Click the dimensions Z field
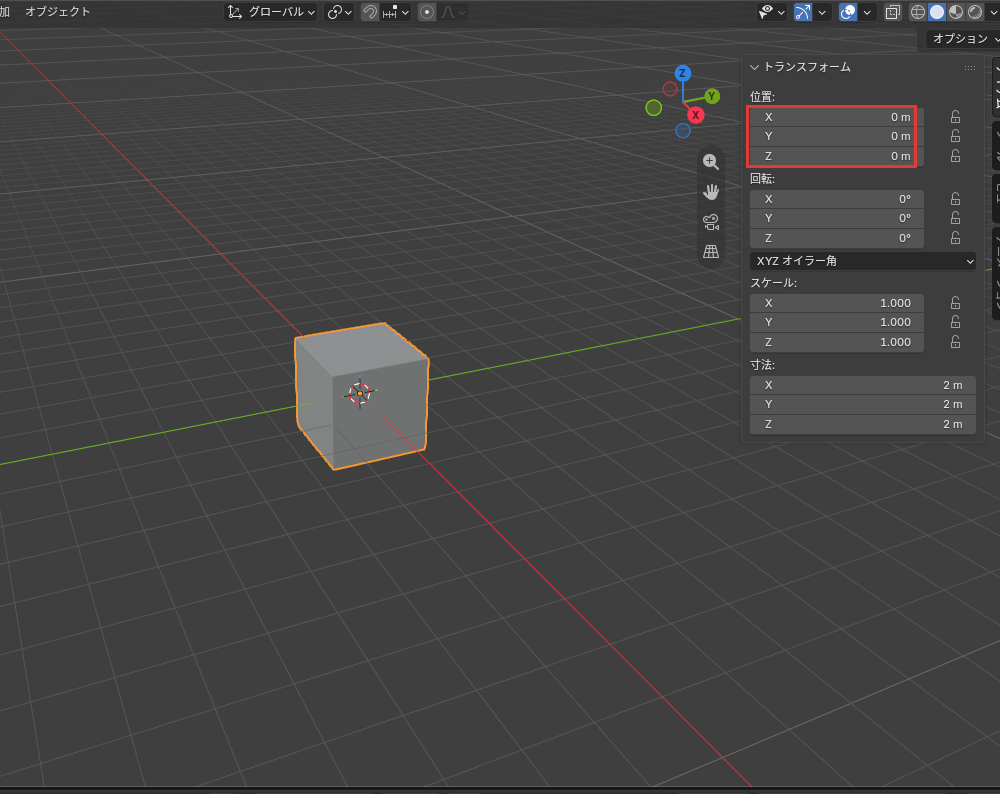This screenshot has height=794, width=1000. click(862, 424)
